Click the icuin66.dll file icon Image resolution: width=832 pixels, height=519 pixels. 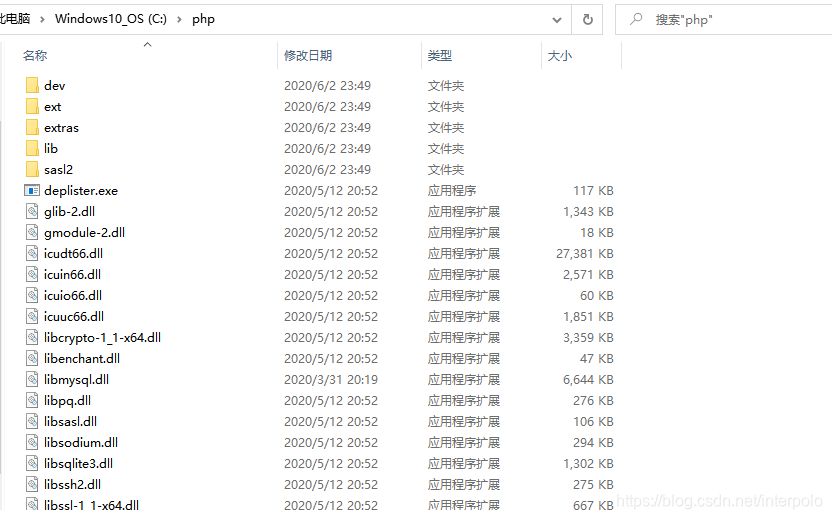[x=32, y=274]
